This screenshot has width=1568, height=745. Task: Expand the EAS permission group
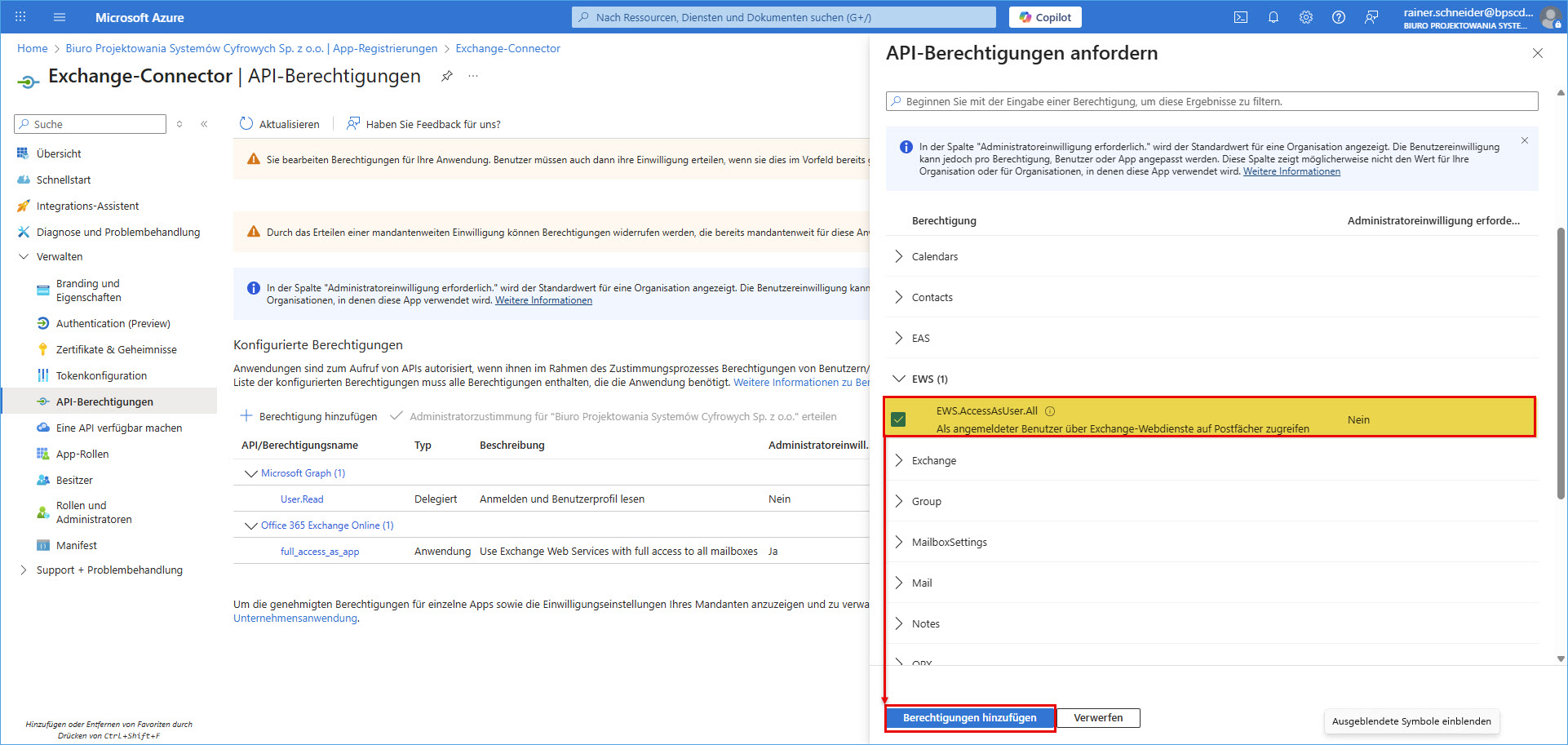click(x=899, y=338)
